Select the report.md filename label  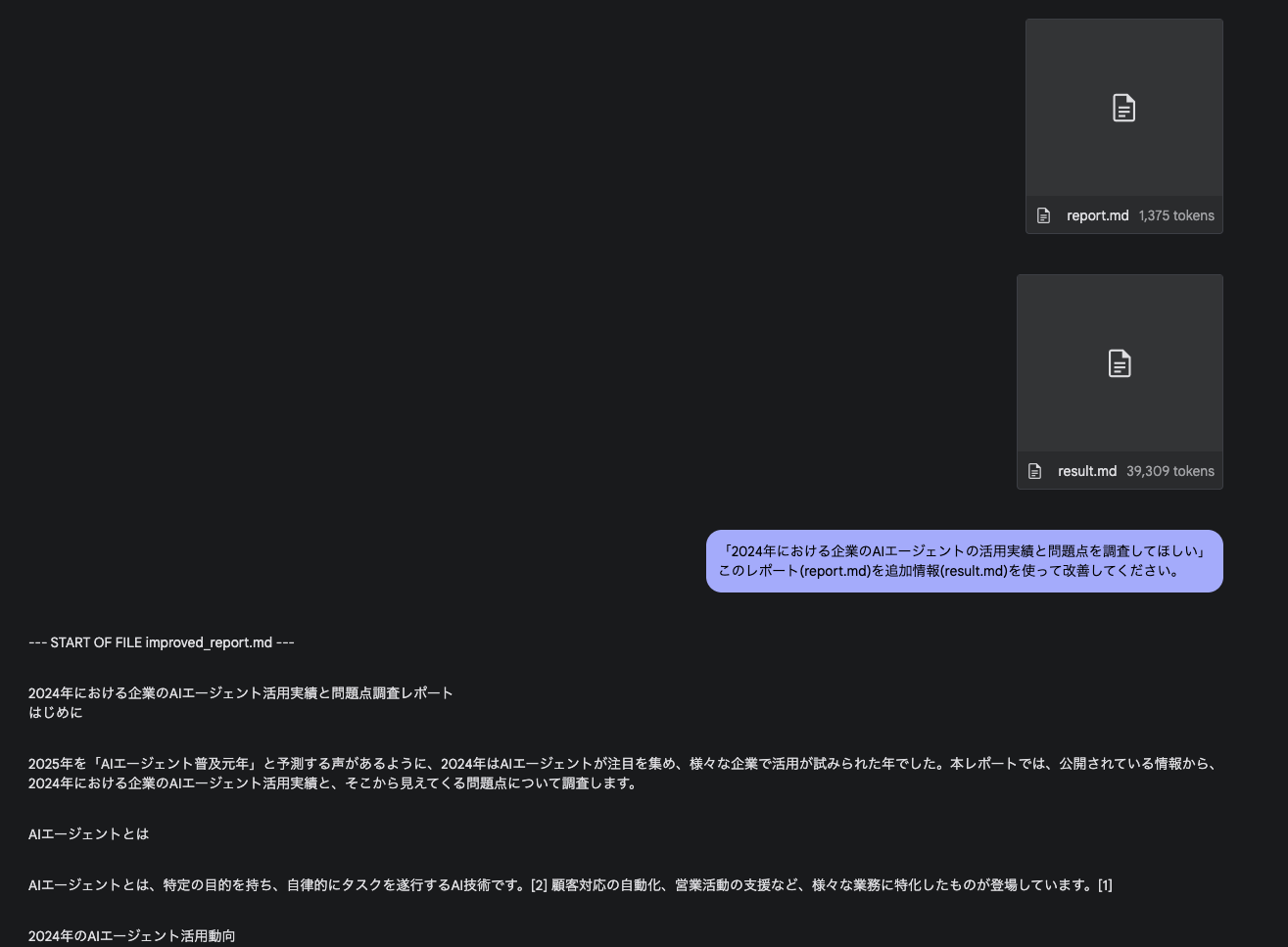[1097, 215]
